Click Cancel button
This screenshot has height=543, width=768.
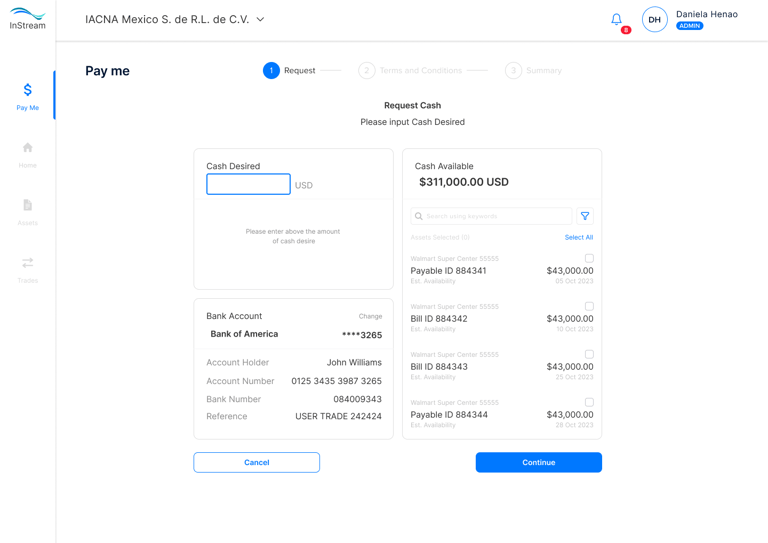(x=257, y=462)
